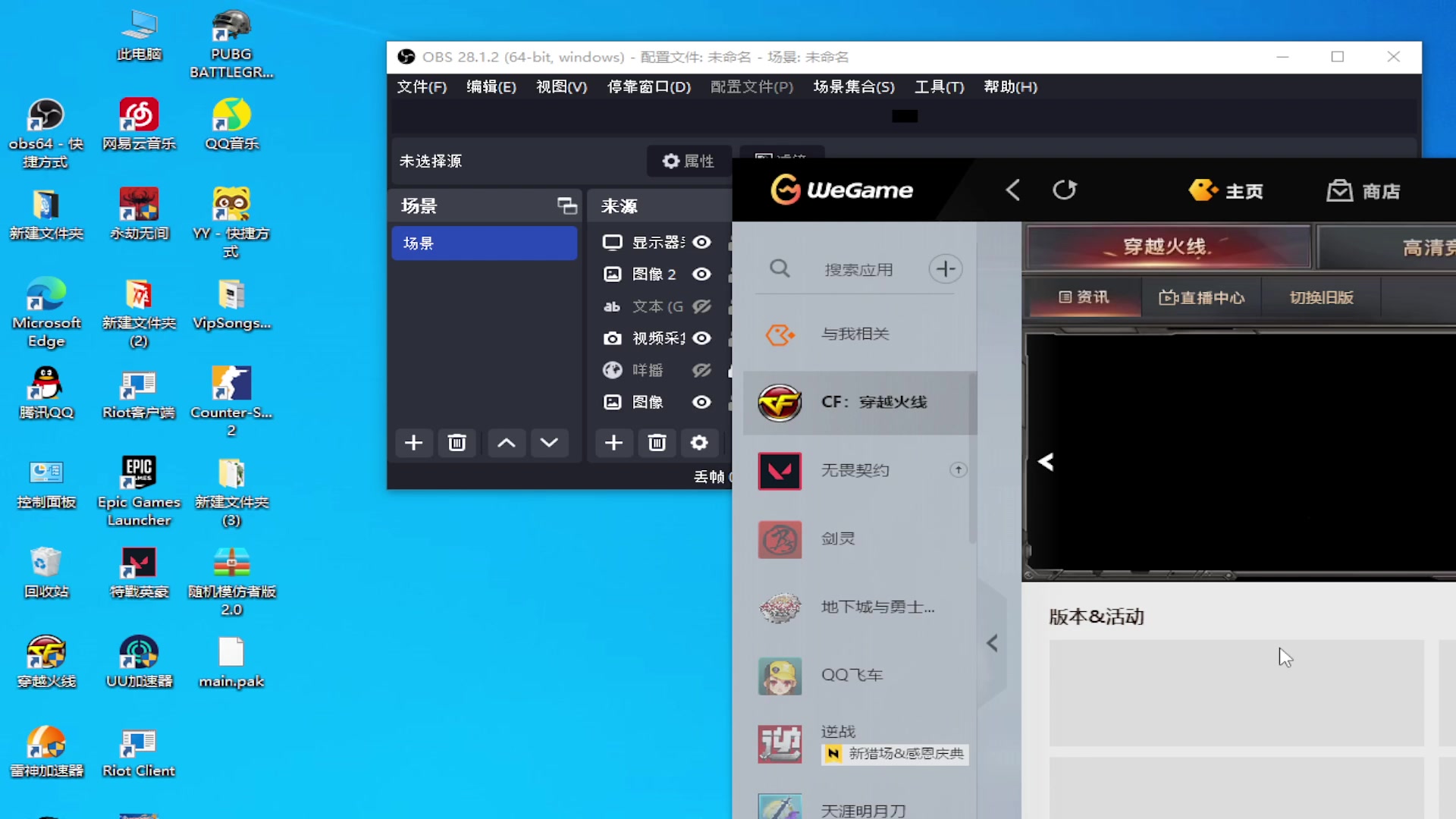
Task: Select the 视频采集 source row
Action: pyautogui.click(x=660, y=338)
